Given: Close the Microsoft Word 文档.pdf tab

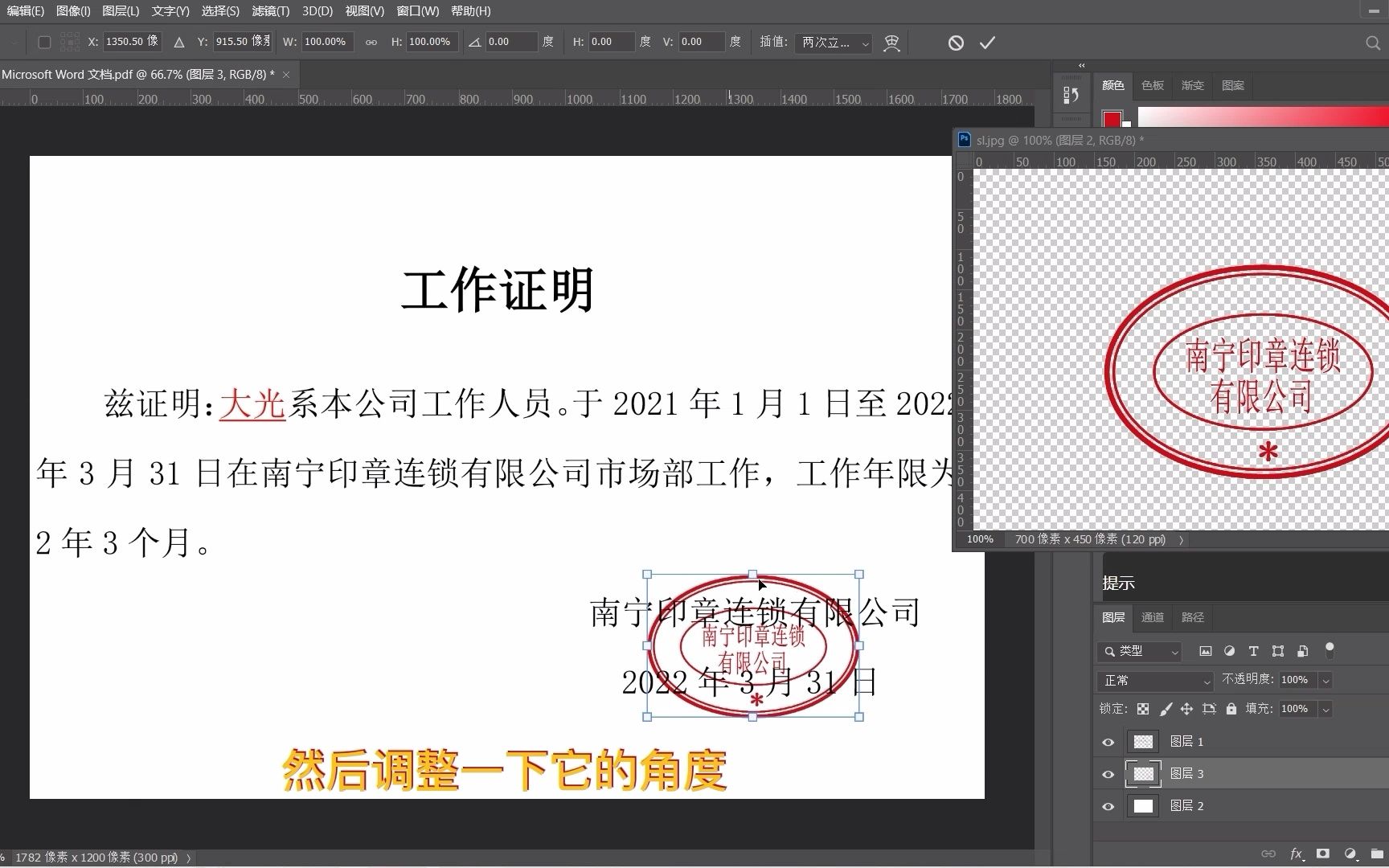Looking at the screenshot, I should pyautogui.click(x=285, y=75).
